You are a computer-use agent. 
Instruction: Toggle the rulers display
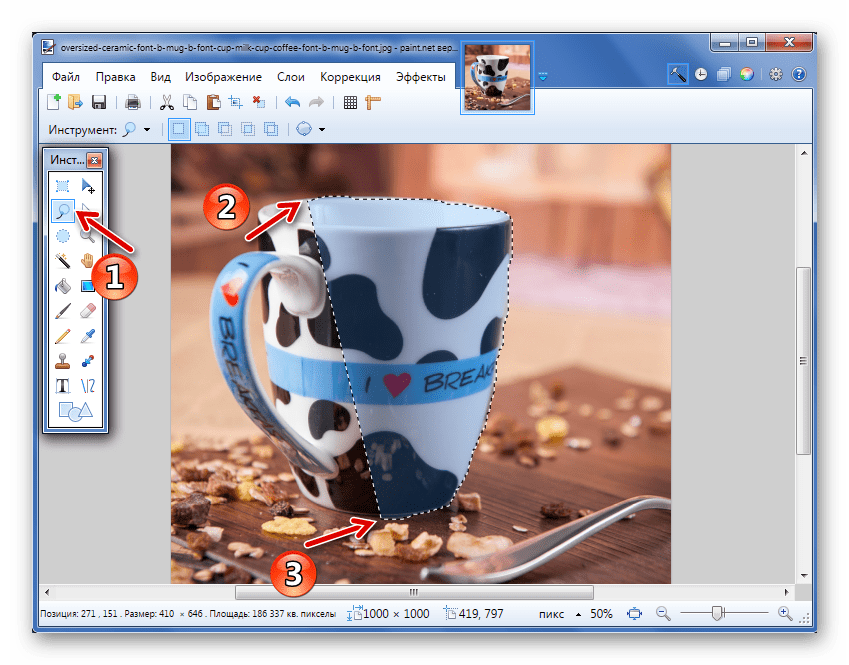pyautogui.click(x=374, y=102)
